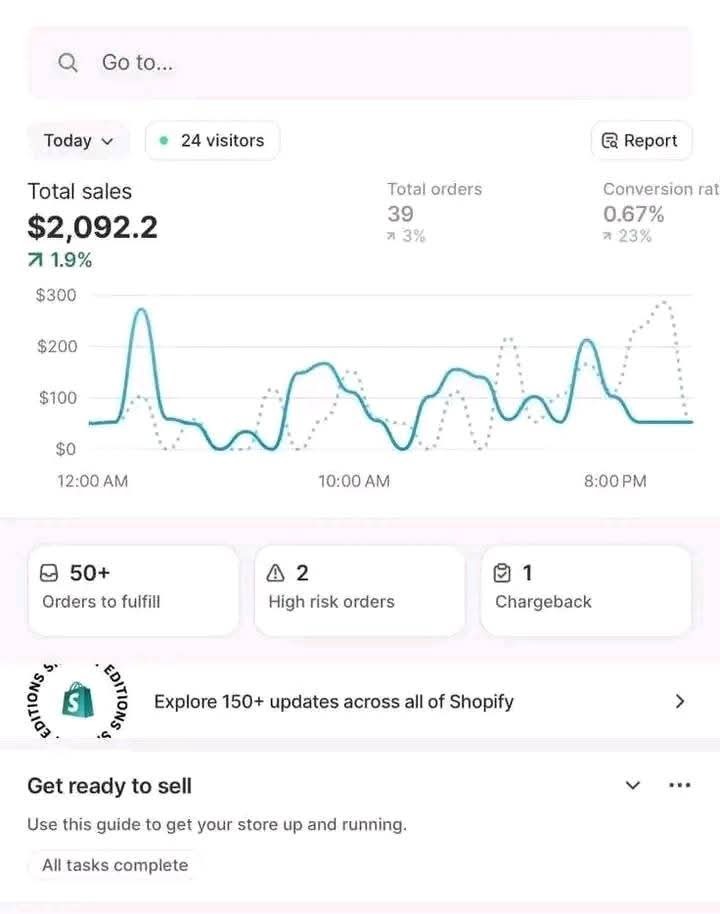720x914 pixels.
Task: Open the three-dot options for Get ready to sell
Action: click(x=679, y=785)
